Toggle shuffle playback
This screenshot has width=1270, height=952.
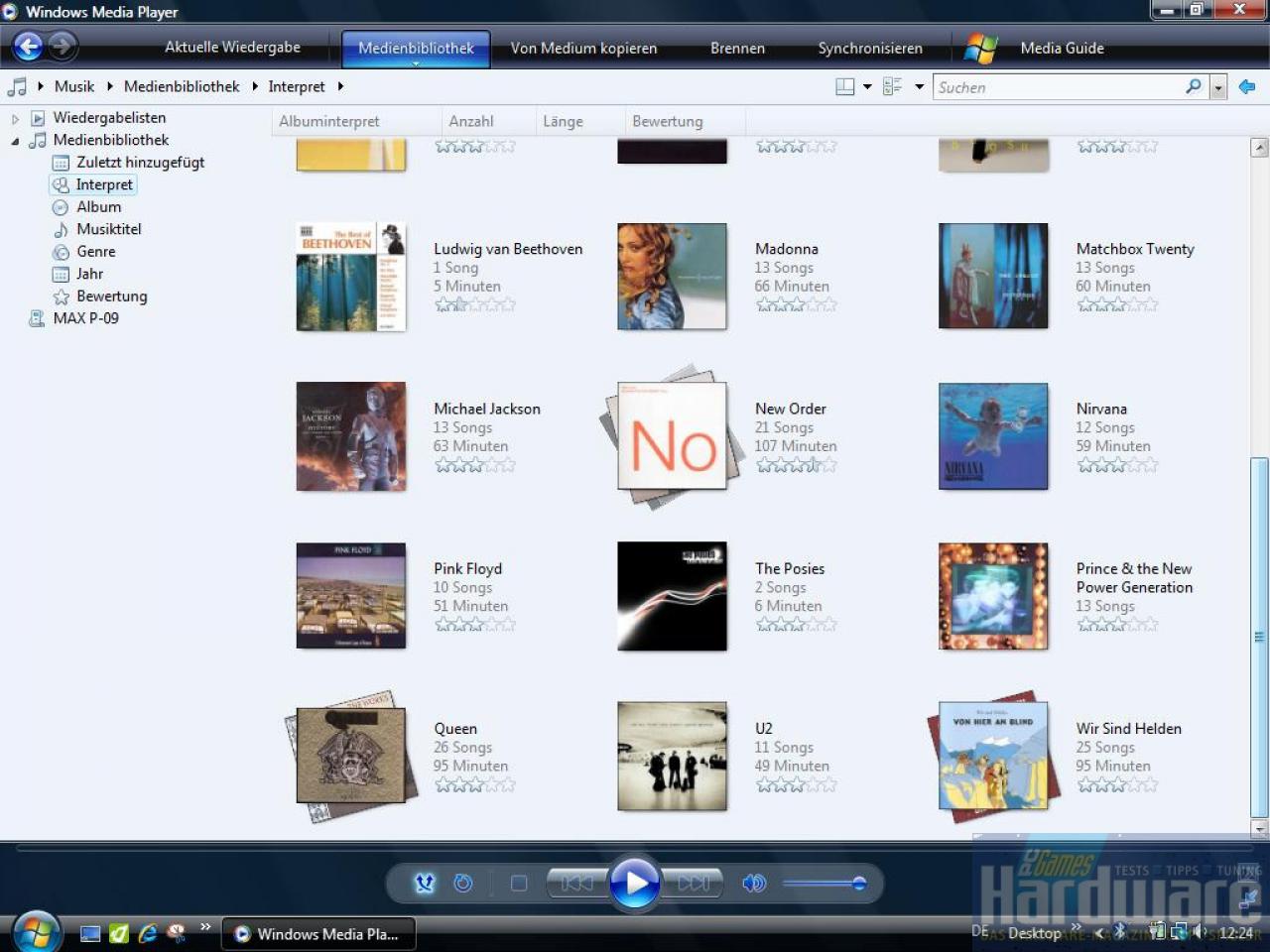pos(425,883)
